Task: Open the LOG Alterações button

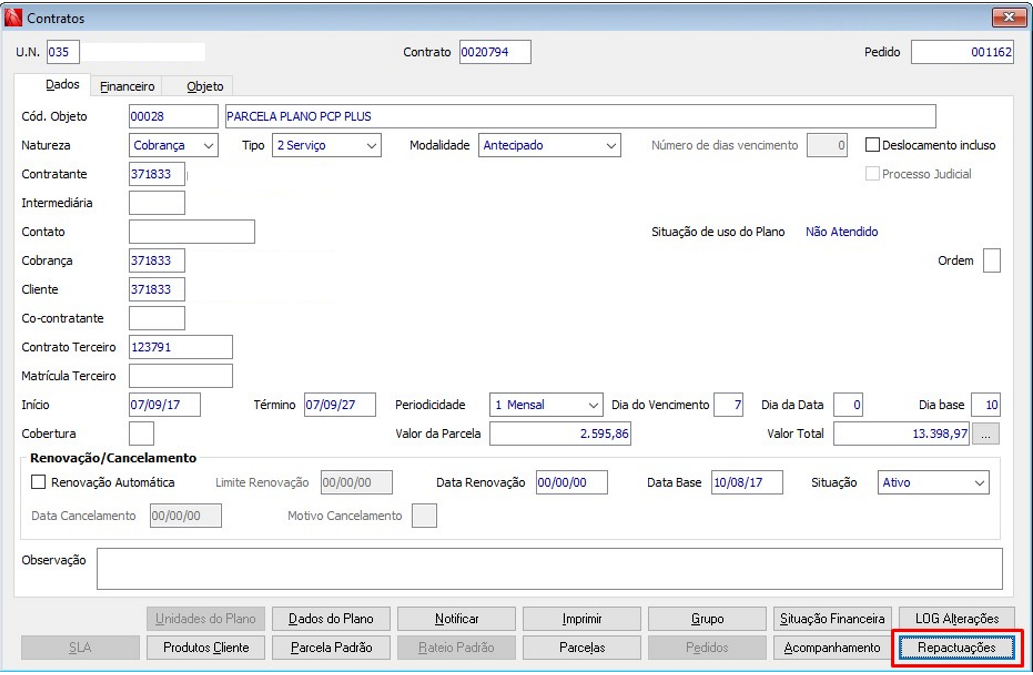Action: 957,618
